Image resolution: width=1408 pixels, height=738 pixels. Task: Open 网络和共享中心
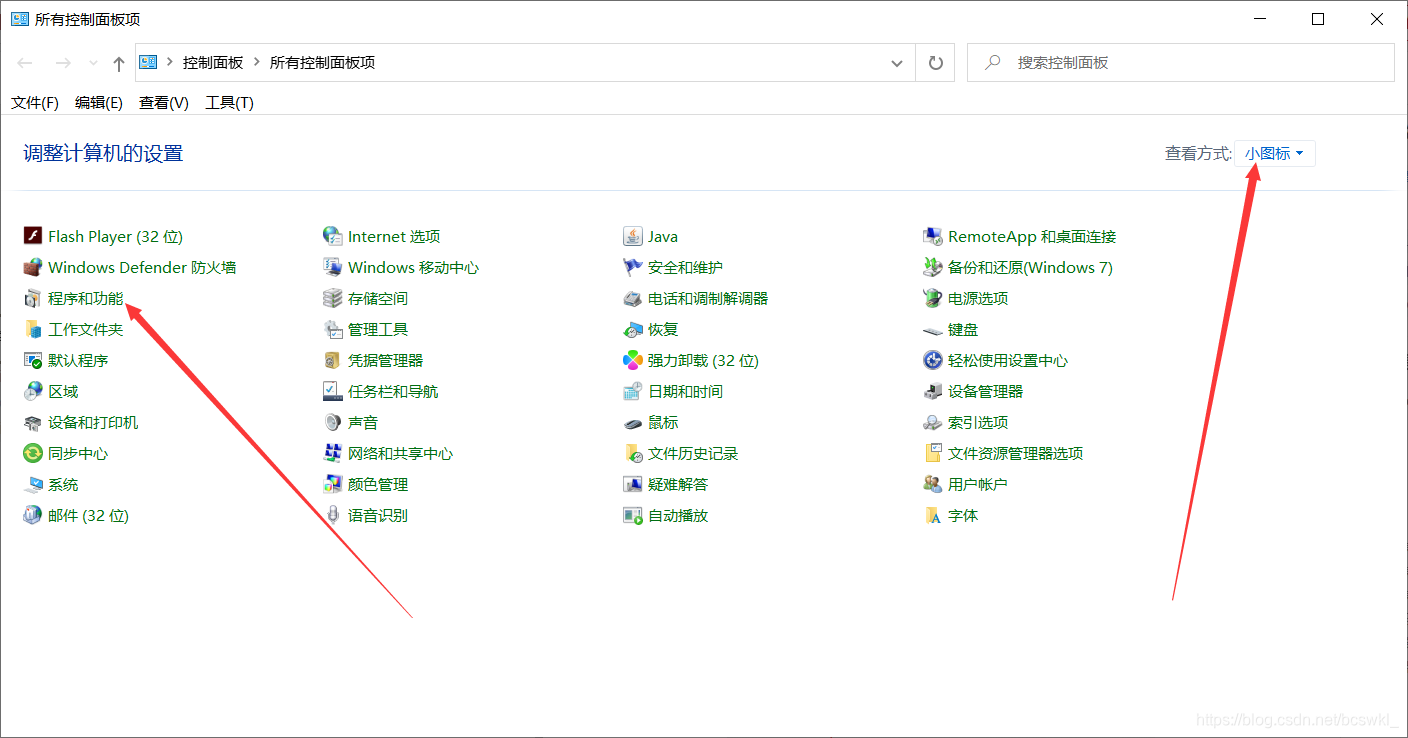400,453
